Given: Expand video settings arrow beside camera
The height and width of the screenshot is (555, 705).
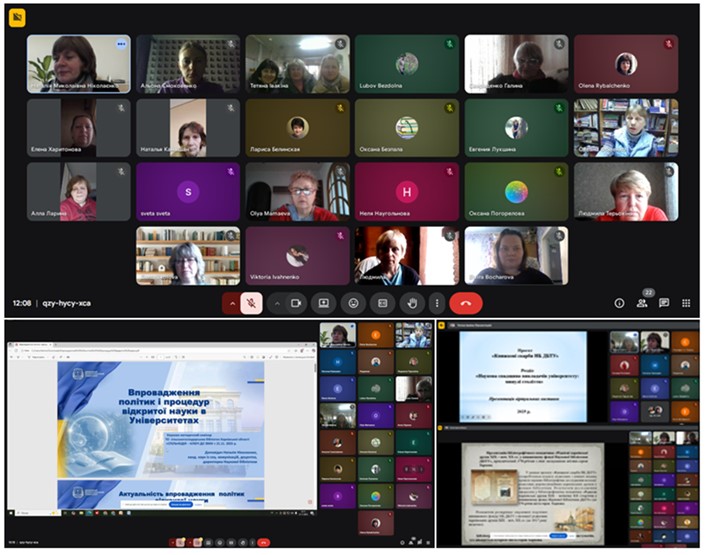Looking at the screenshot, I should (x=275, y=302).
